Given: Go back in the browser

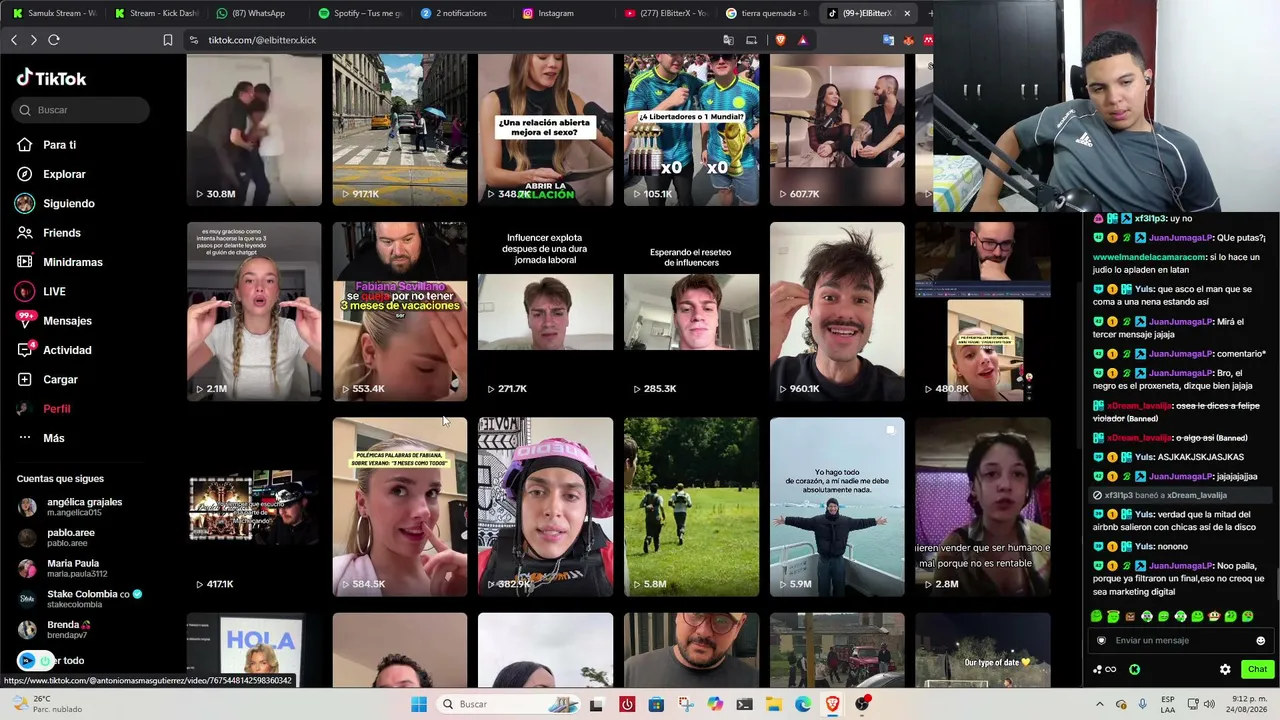Looking at the screenshot, I should [x=14, y=40].
